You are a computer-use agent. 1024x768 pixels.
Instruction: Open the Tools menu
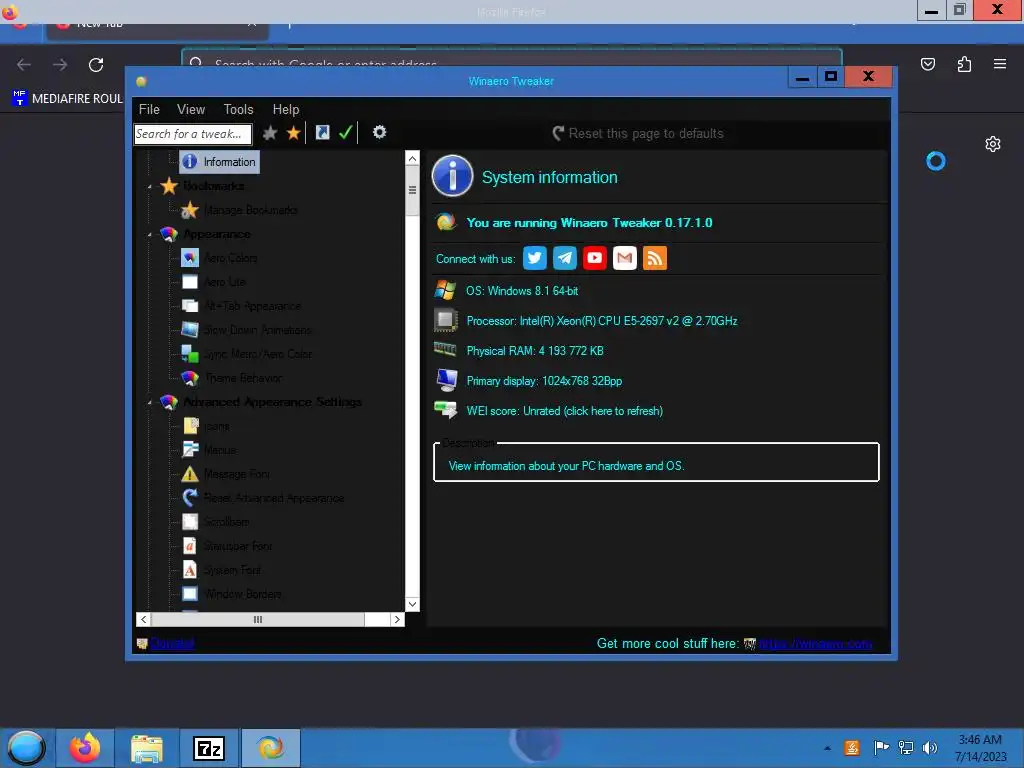[238, 109]
